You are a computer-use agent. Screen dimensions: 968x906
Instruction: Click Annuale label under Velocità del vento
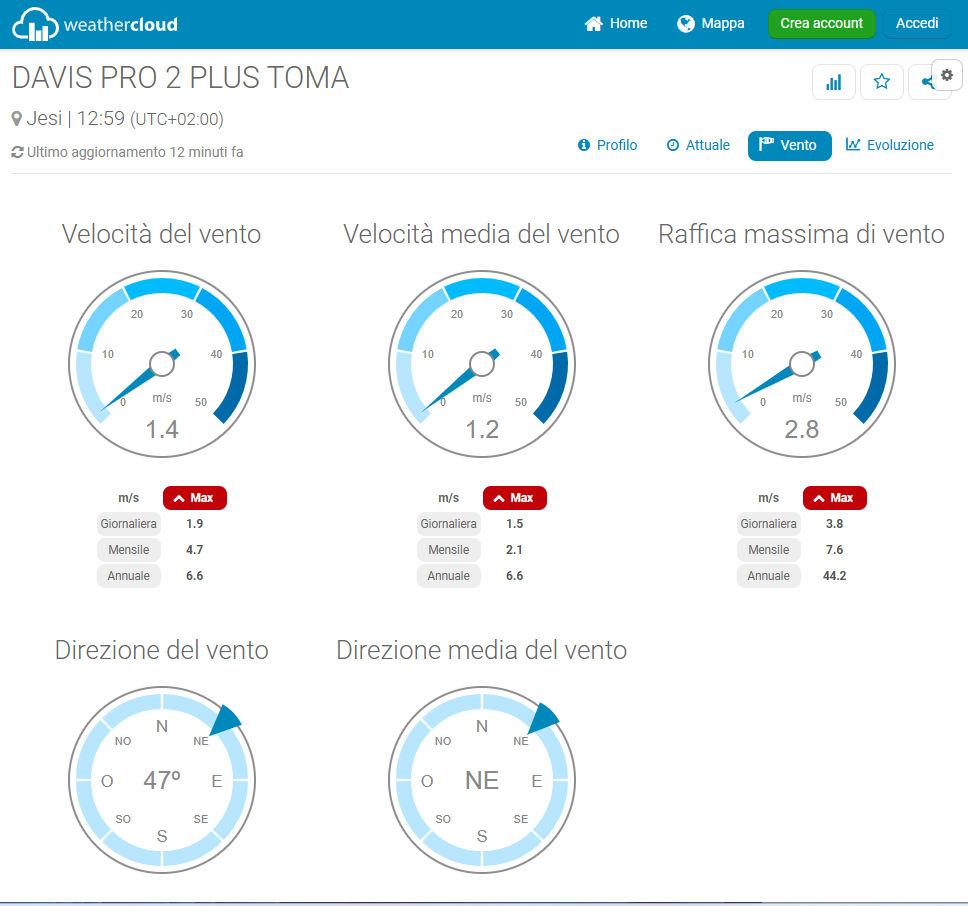click(128, 575)
